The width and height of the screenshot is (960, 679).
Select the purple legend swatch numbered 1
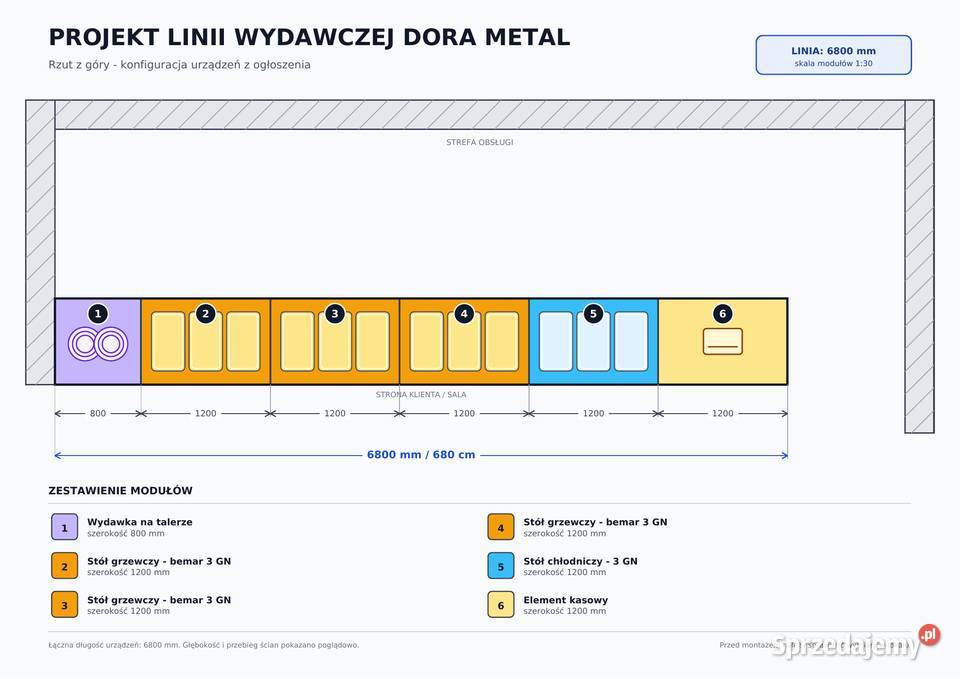(x=64, y=527)
